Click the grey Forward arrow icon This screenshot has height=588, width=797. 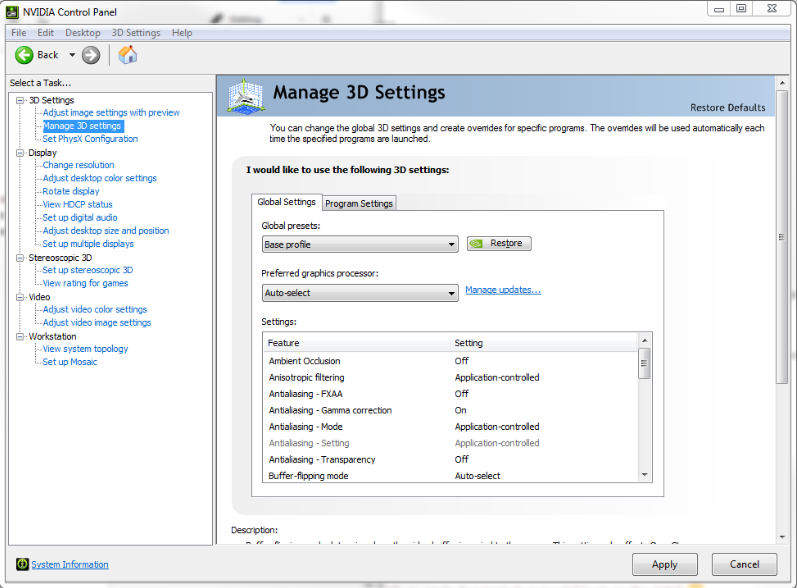(x=91, y=55)
